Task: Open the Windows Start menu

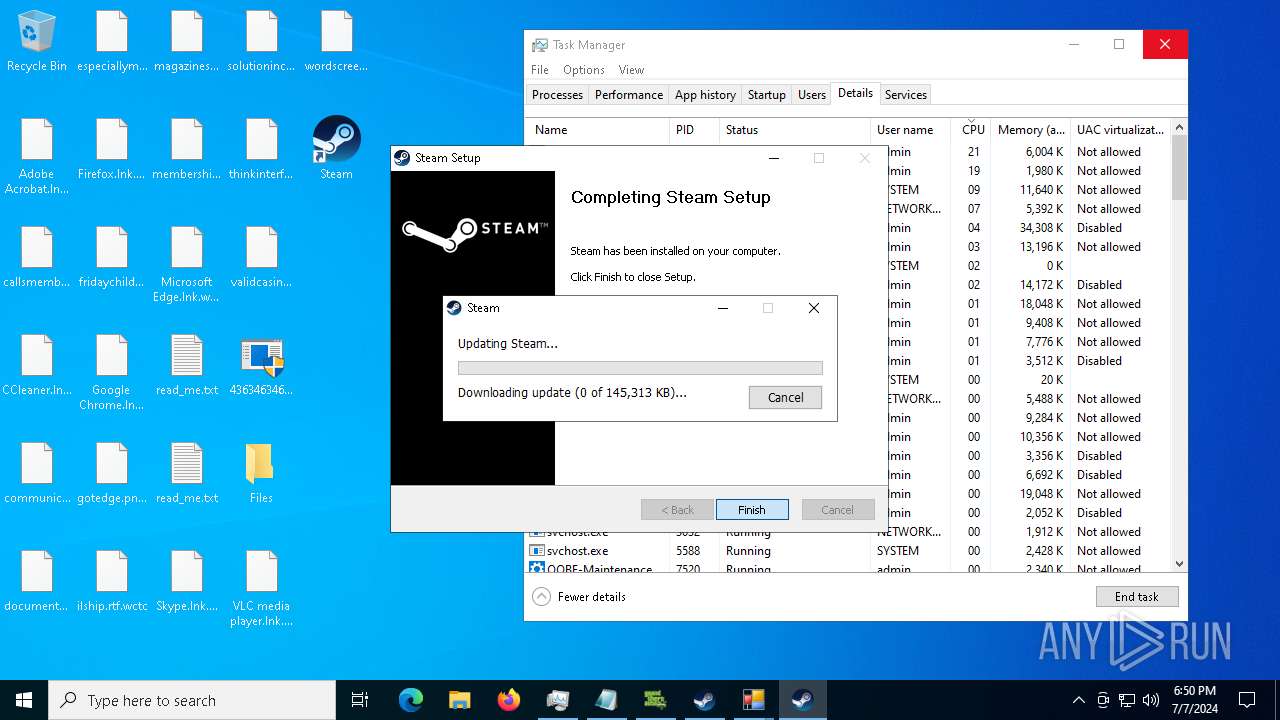Action: click(x=24, y=700)
